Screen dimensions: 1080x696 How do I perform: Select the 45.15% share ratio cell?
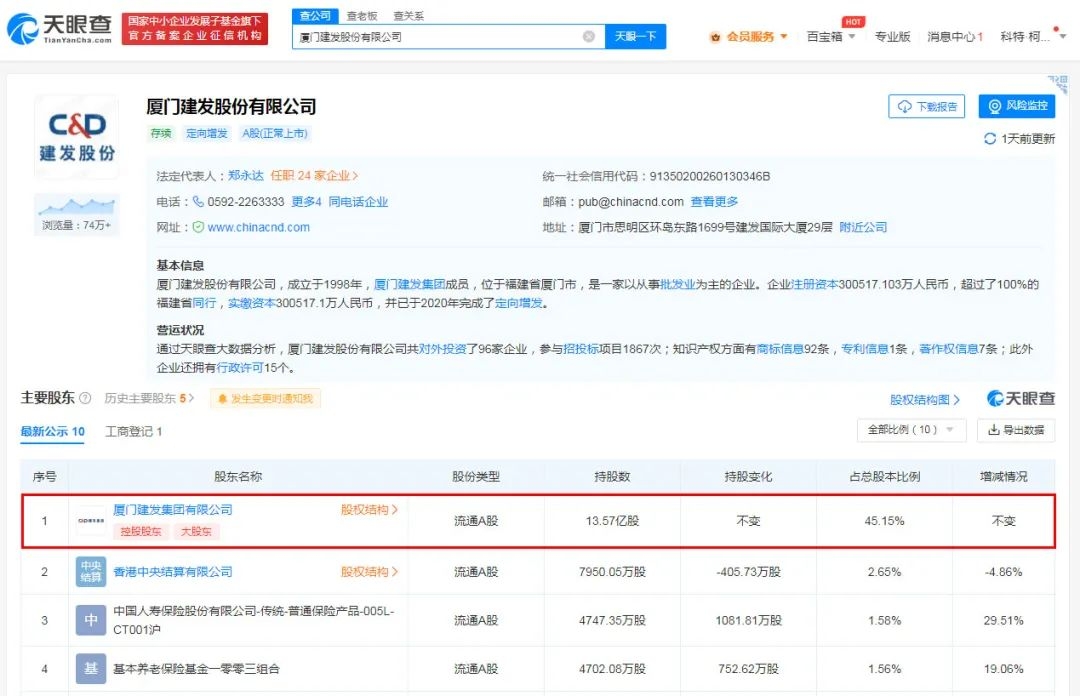coord(884,521)
